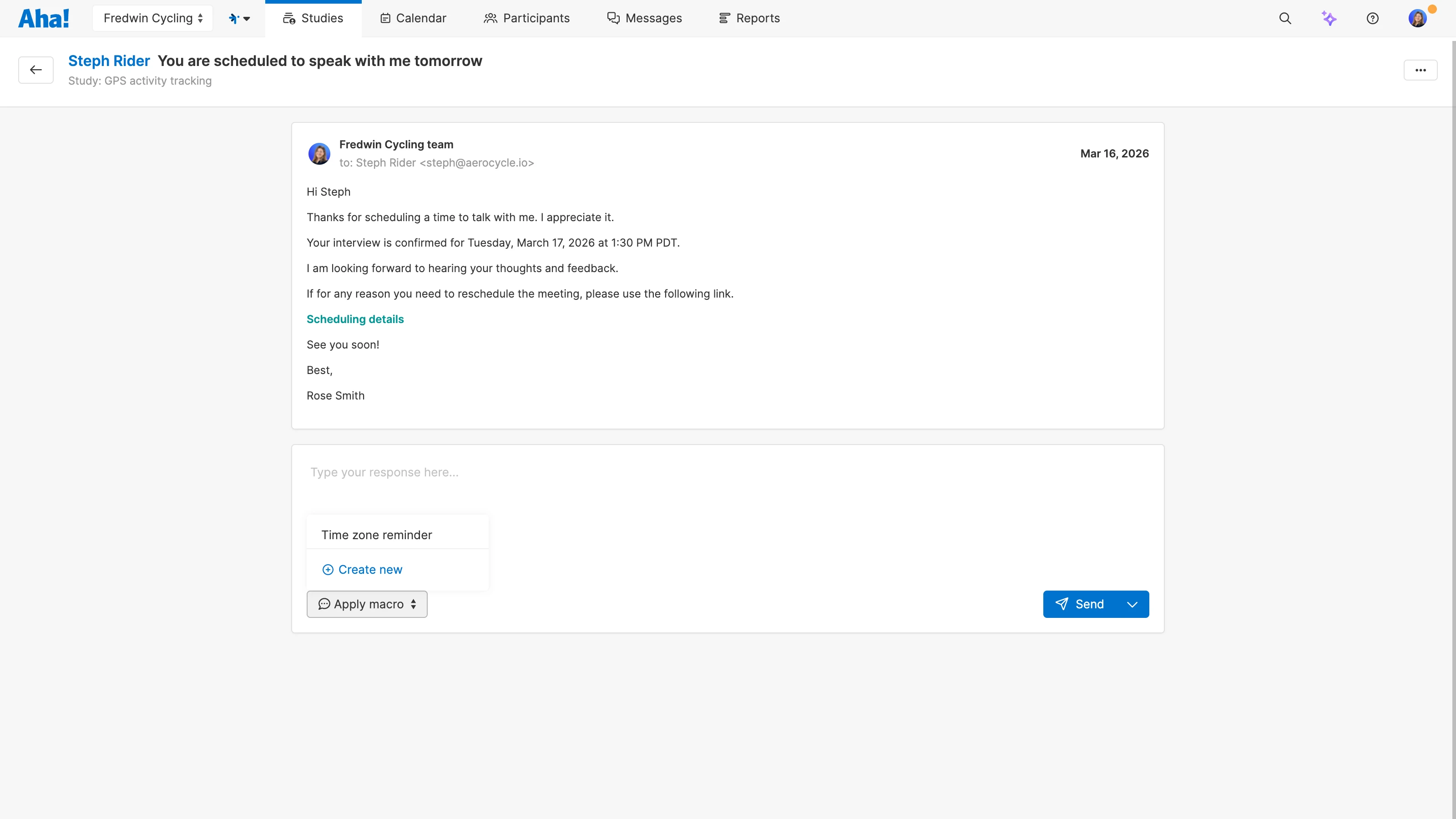Click the send paper-plane icon
The width and height of the screenshot is (1456, 819).
[x=1062, y=604]
